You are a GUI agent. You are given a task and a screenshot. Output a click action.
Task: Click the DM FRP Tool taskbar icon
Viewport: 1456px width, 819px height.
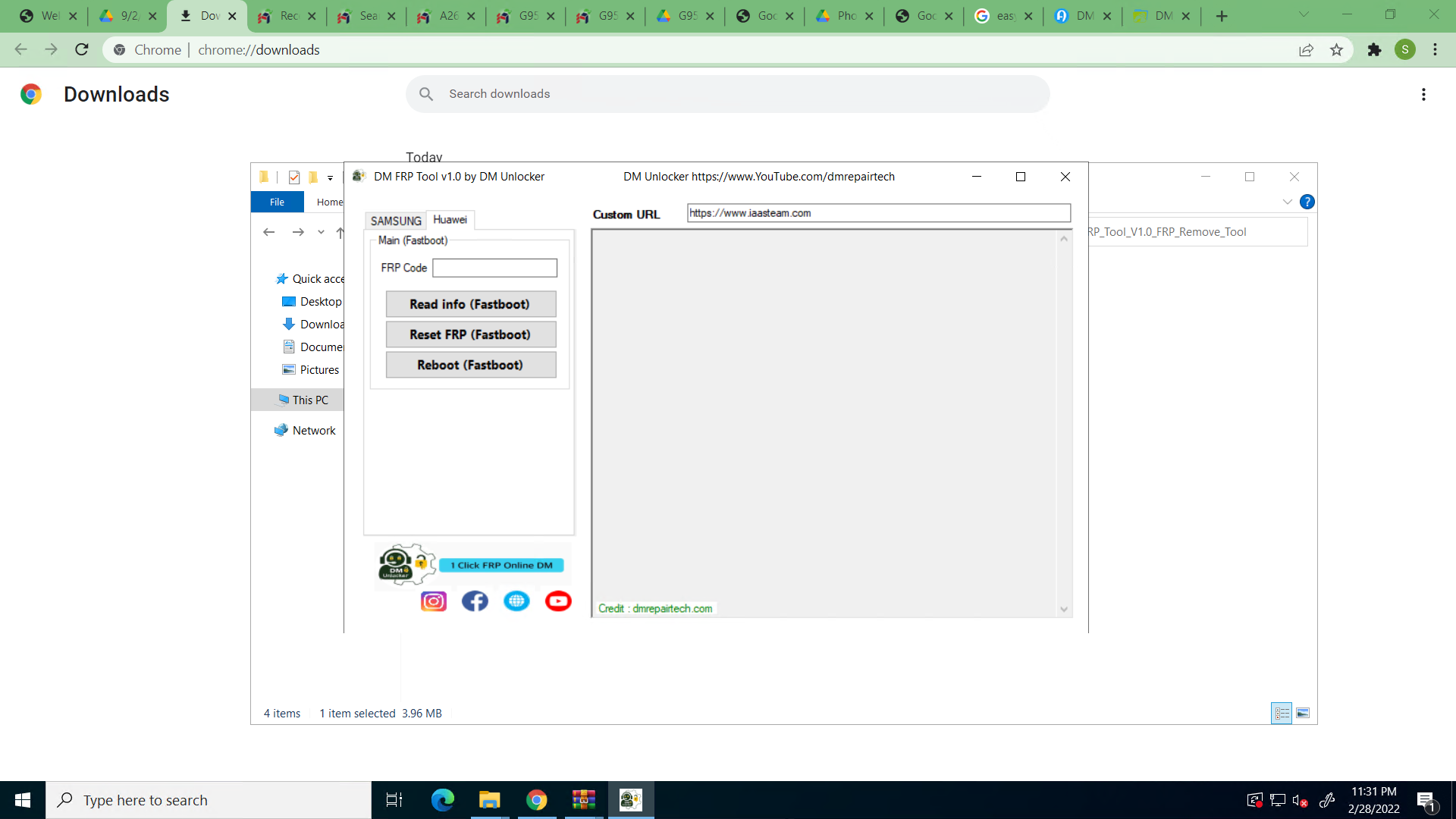point(631,800)
